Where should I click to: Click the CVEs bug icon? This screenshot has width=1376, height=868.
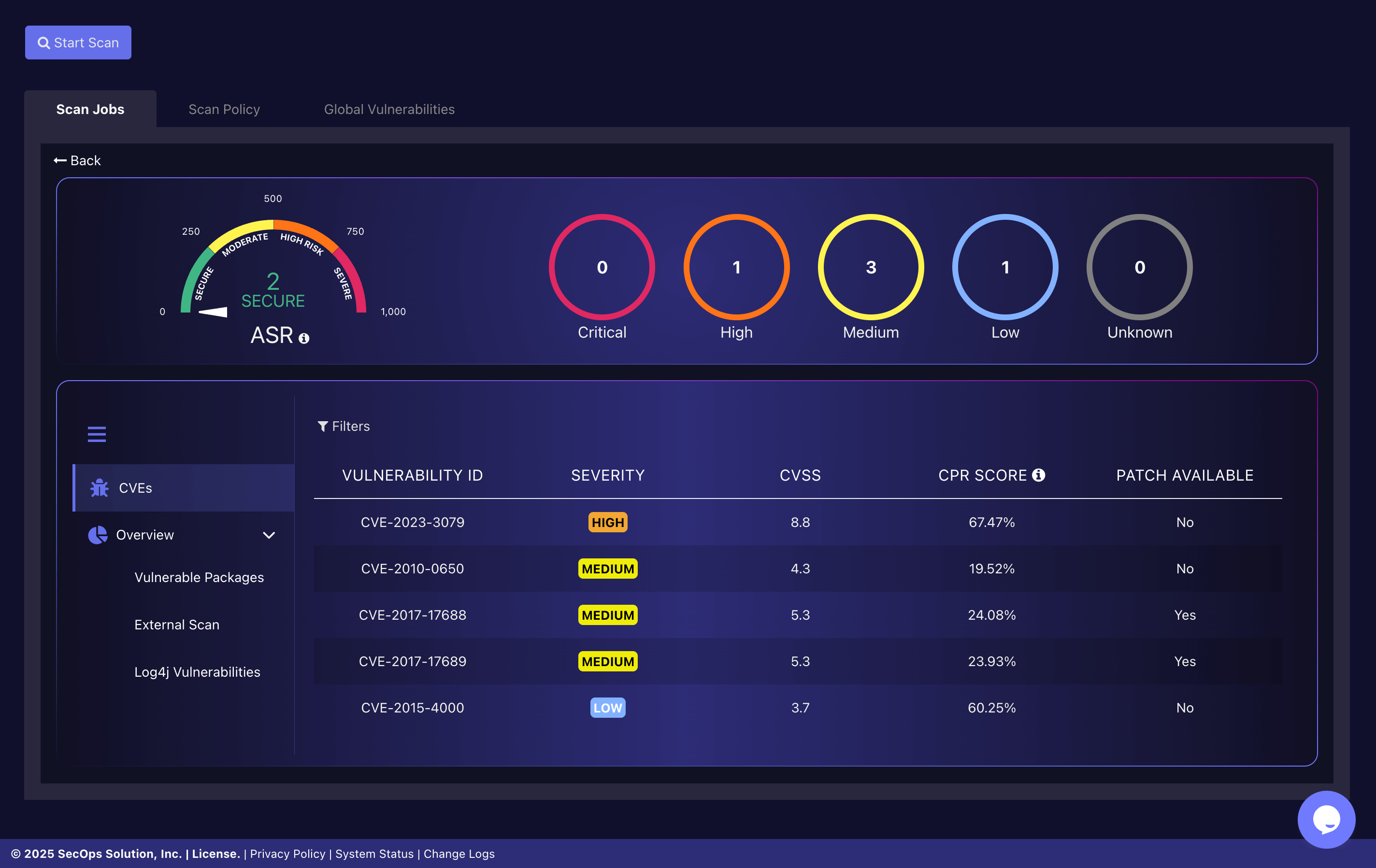point(100,487)
